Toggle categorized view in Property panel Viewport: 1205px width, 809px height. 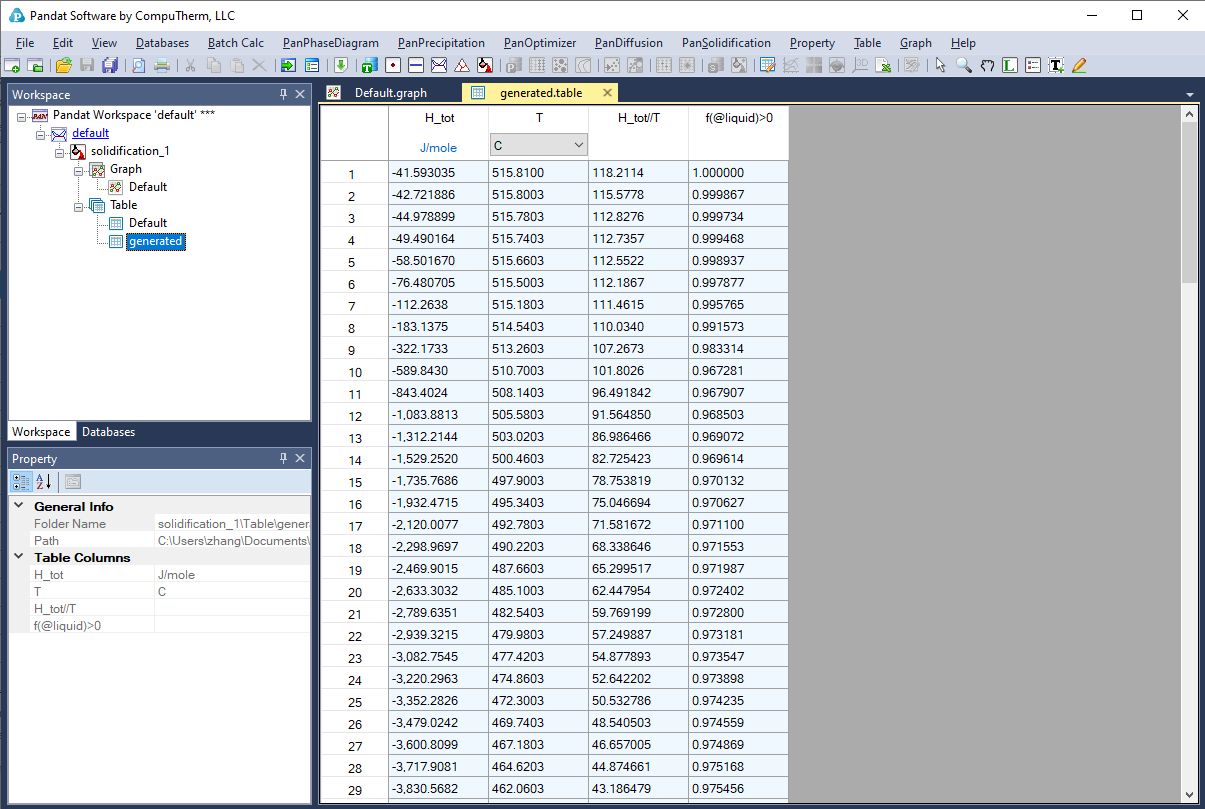point(21,481)
